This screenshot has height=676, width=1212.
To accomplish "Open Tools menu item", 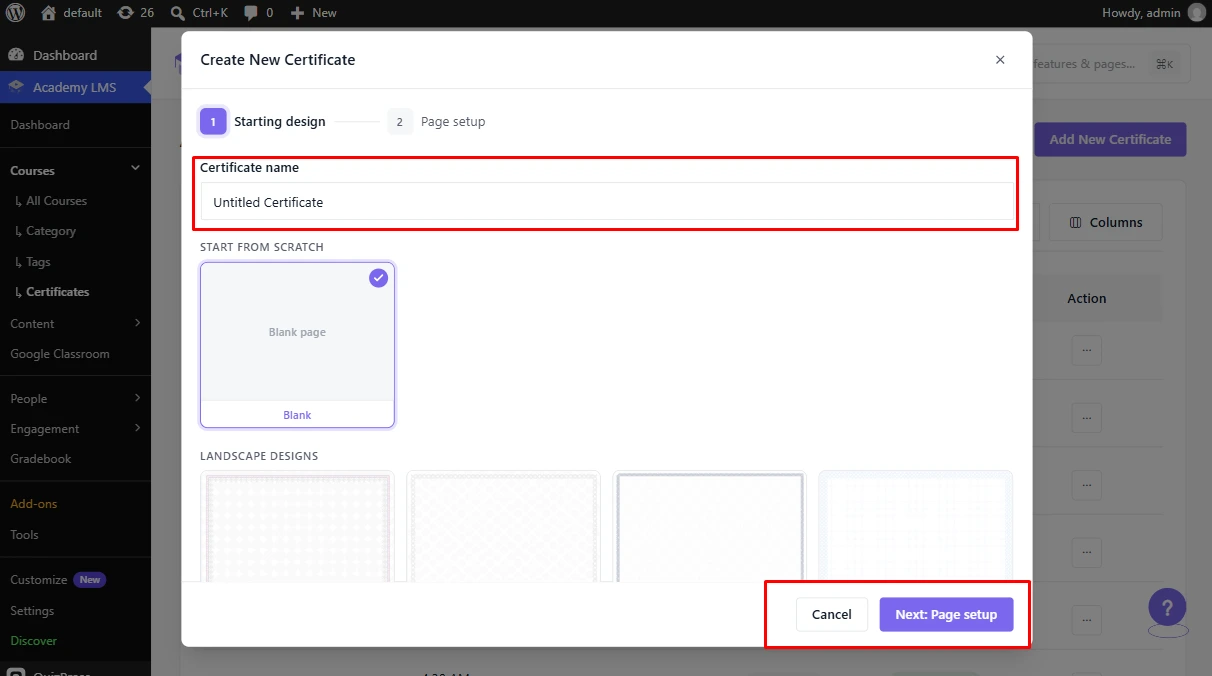I will tap(24, 534).
